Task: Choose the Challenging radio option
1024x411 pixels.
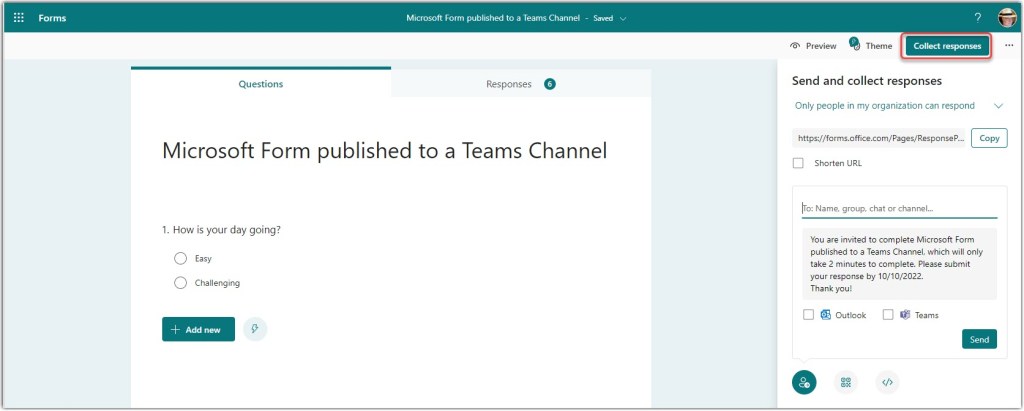Action: pos(181,283)
